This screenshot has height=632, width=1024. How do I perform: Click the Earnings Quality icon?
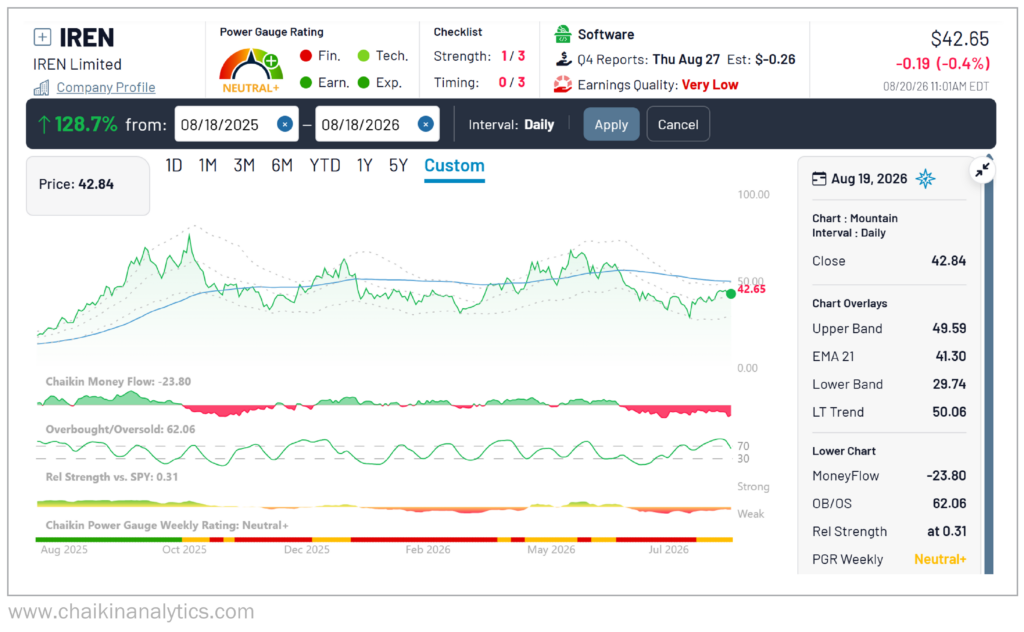point(562,85)
